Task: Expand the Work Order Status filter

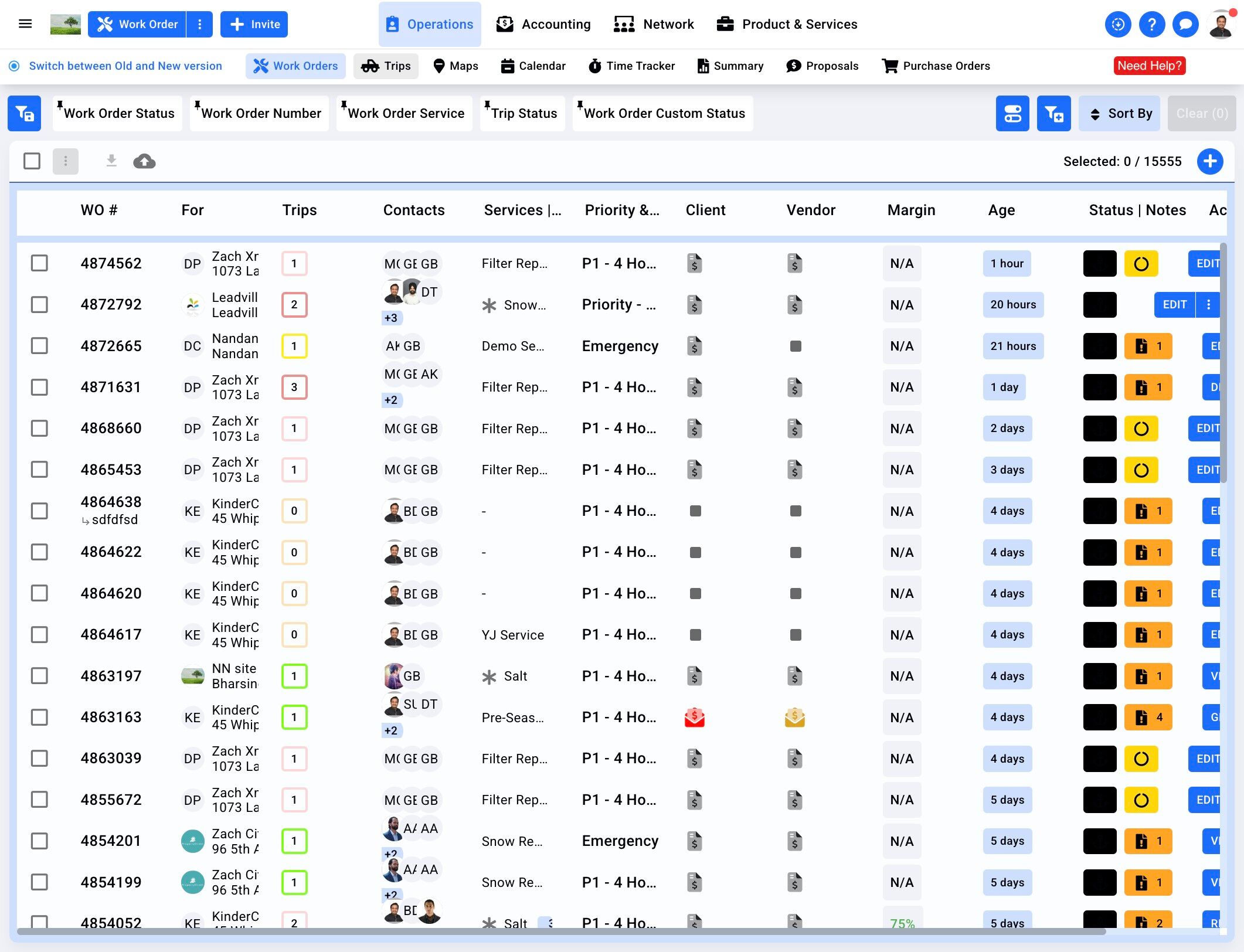Action: [x=117, y=113]
